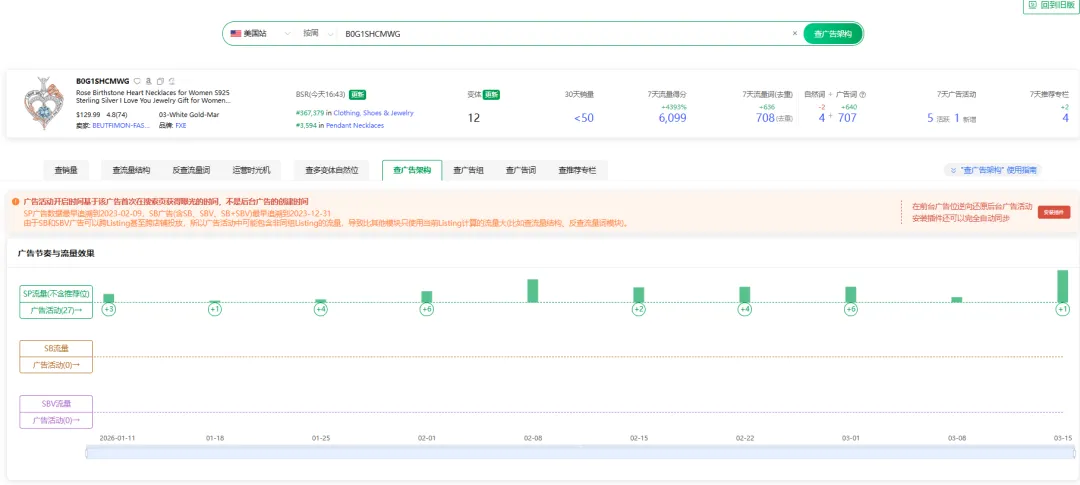Toggle the SB流量 series label
The image size is (1080, 485).
tap(57, 348)
